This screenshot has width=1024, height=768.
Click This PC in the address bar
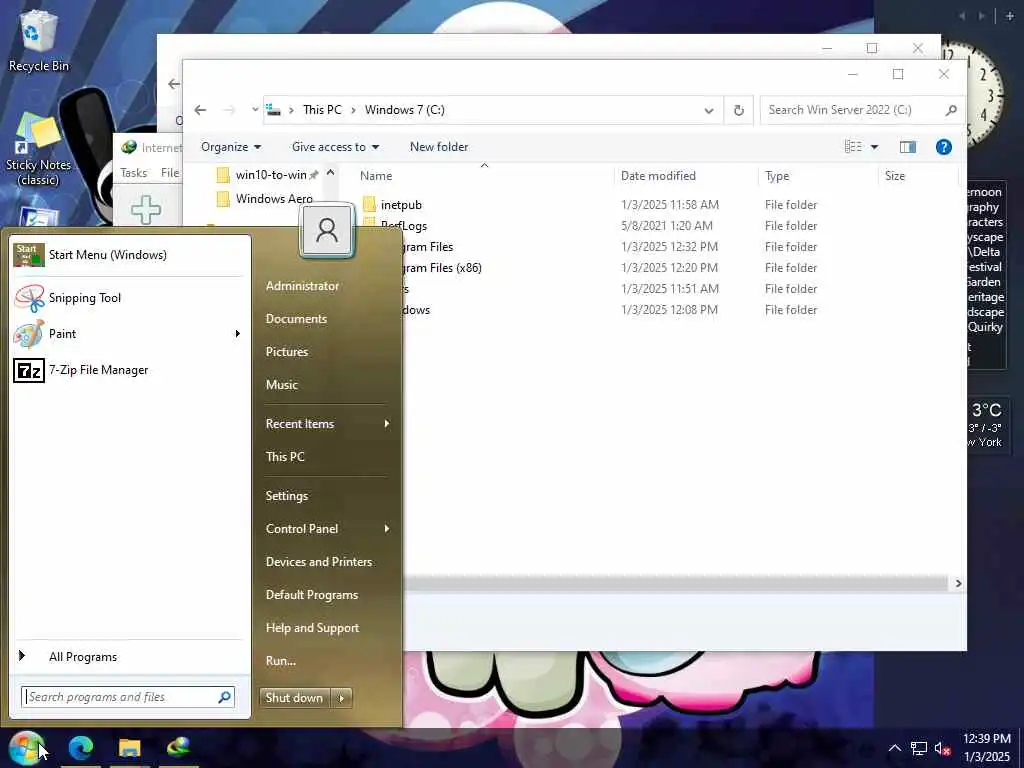pyautogui.click(x=322, y=110)
